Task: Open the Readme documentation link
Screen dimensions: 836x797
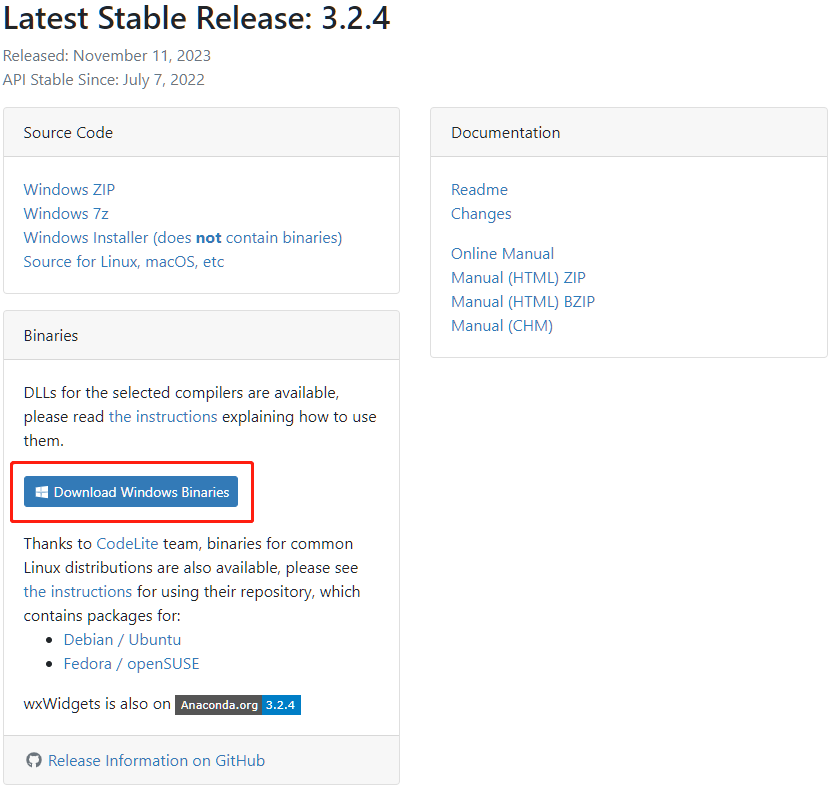Action: tap(479, 190)
